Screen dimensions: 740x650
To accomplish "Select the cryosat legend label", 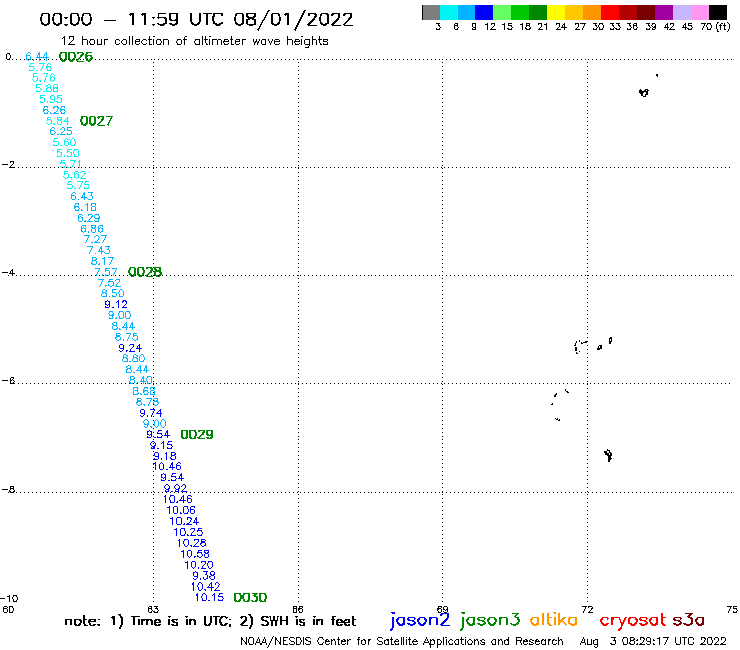I will tap(633, 620).
